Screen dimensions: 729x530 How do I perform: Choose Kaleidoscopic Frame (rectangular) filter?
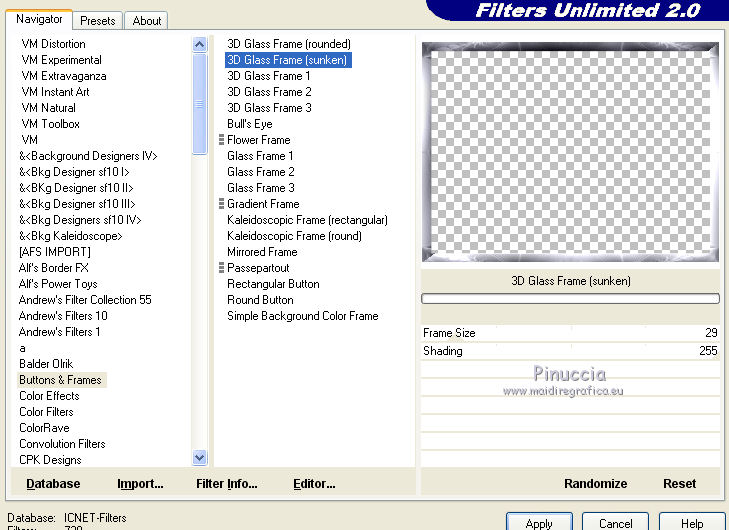coord(307,219)
